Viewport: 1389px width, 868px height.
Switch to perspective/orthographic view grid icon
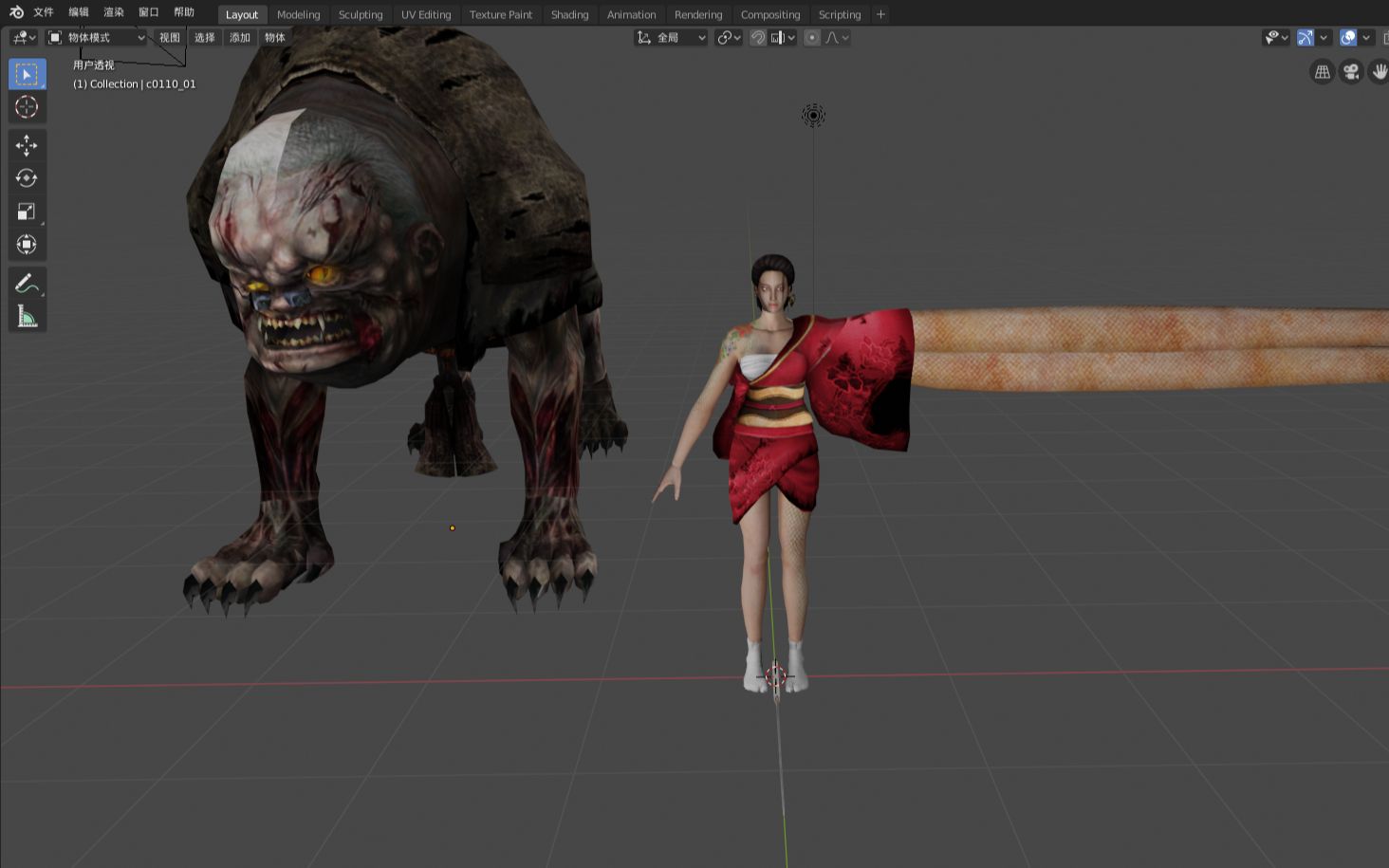point(1323,72)
